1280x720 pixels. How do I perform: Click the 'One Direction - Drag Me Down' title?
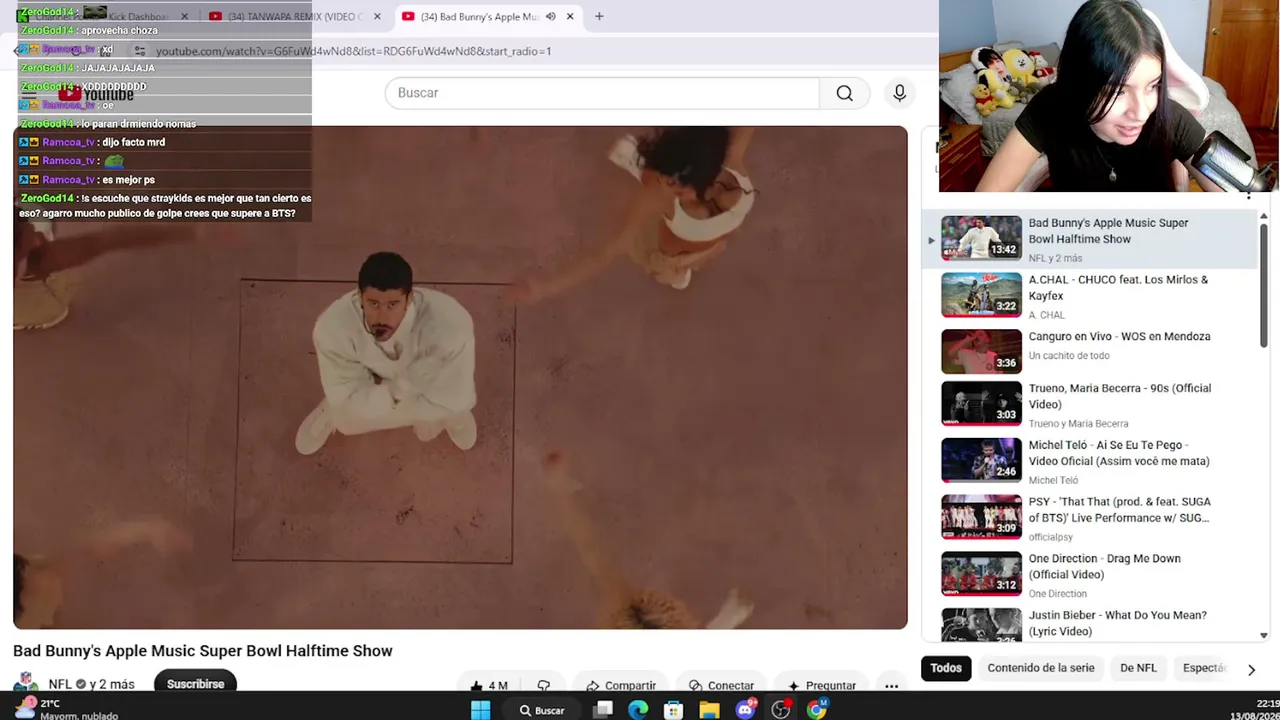(1104, 567)
